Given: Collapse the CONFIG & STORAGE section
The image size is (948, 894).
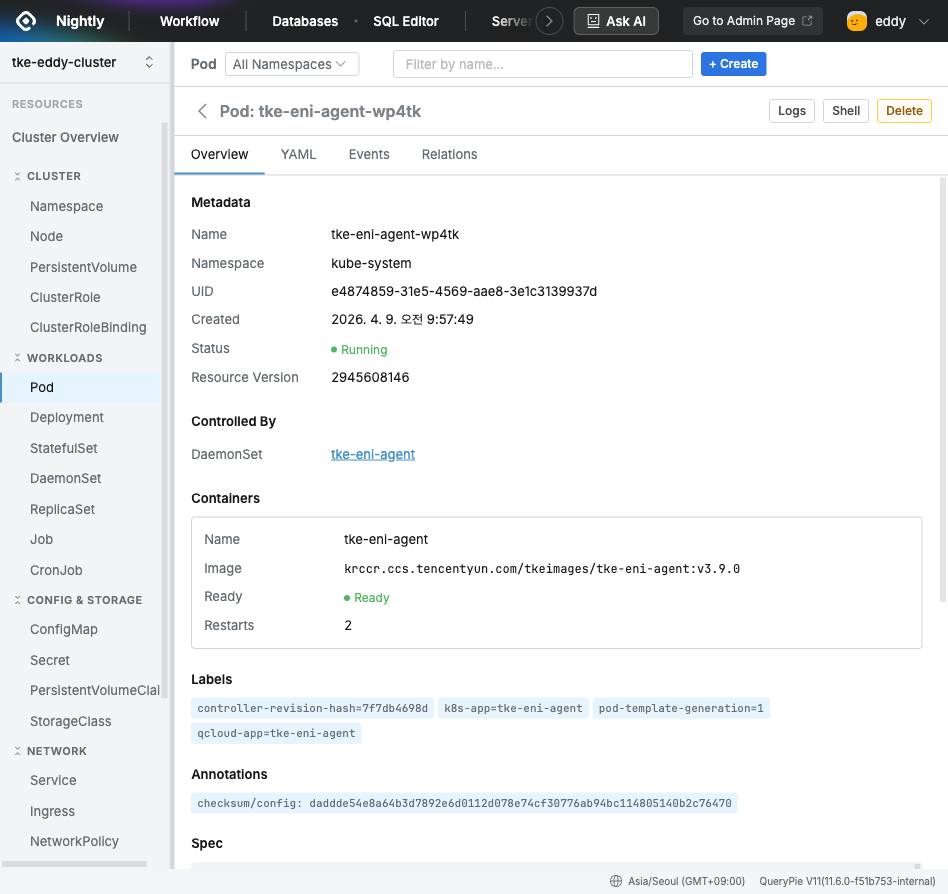Looking at the screenshot, I should pyautogui.click(x=17, y=600).
